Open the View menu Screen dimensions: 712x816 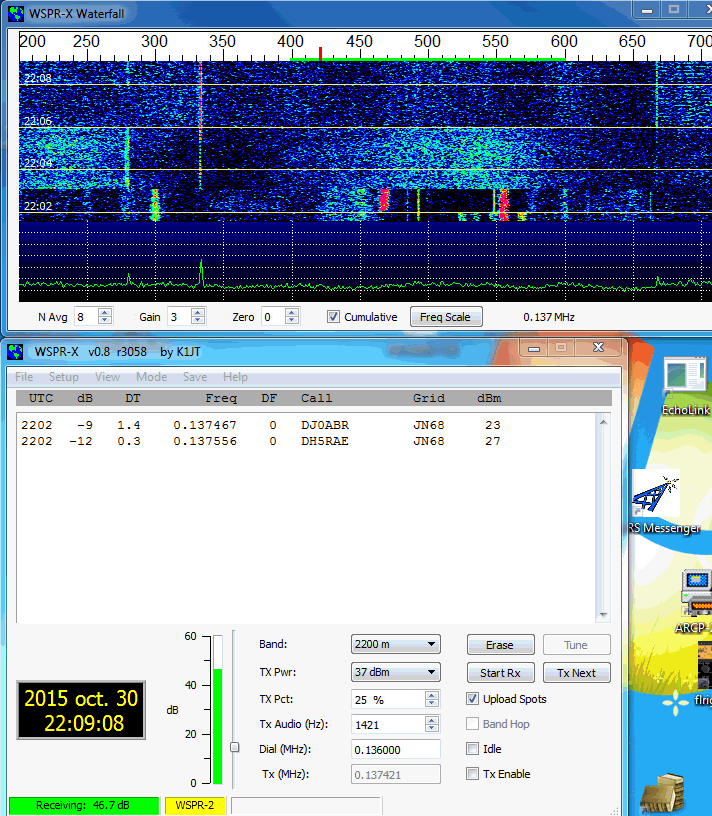tap(107, 377)
